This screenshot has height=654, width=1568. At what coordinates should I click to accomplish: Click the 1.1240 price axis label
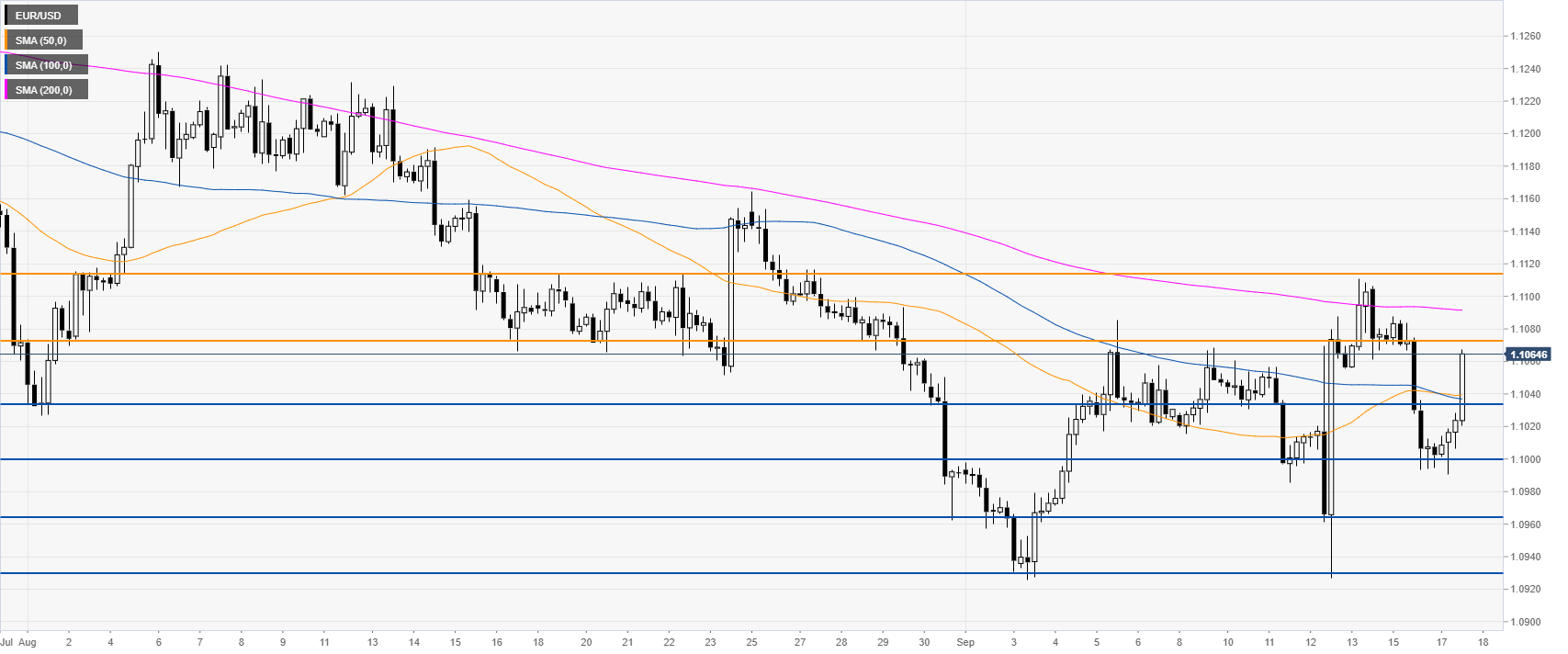1526,69
